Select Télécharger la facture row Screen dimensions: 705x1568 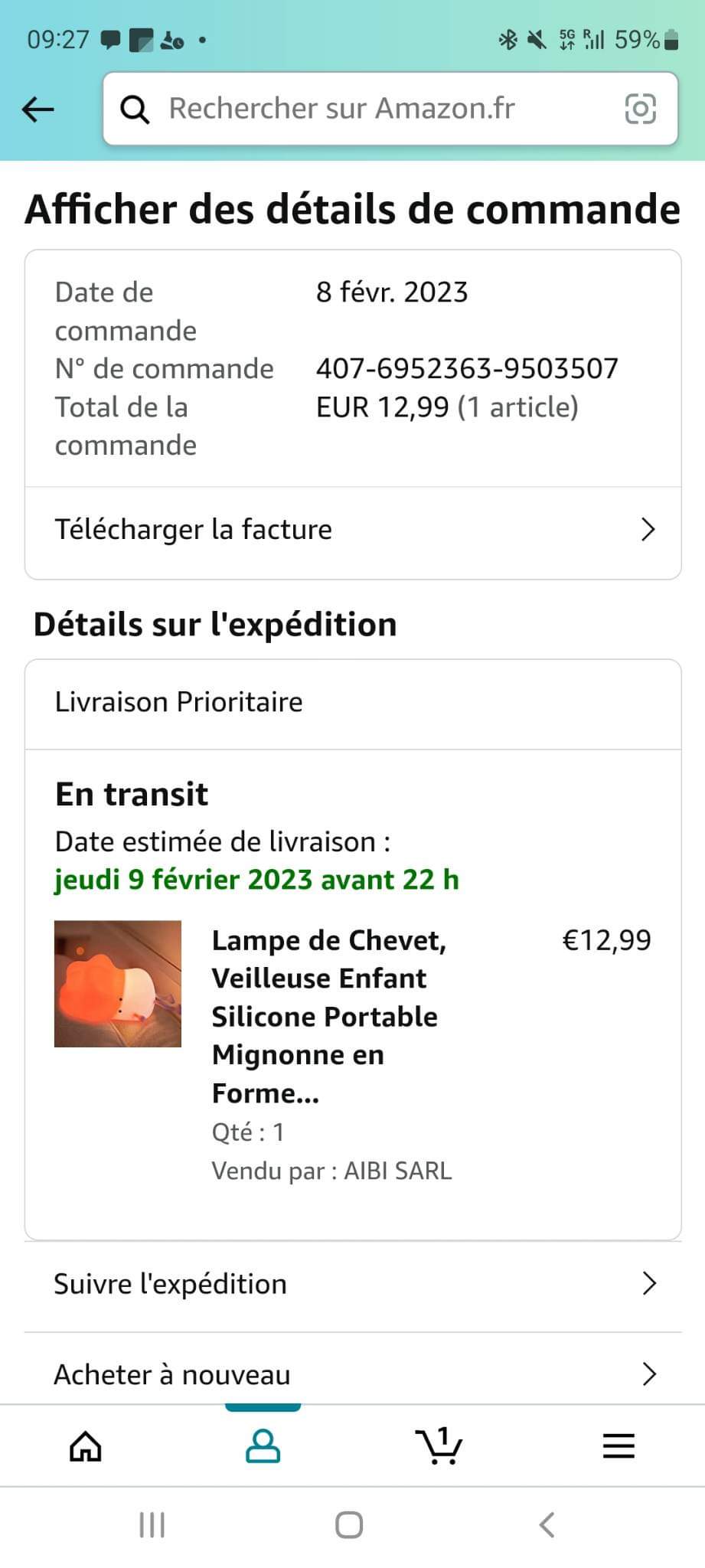coord(353,530)
